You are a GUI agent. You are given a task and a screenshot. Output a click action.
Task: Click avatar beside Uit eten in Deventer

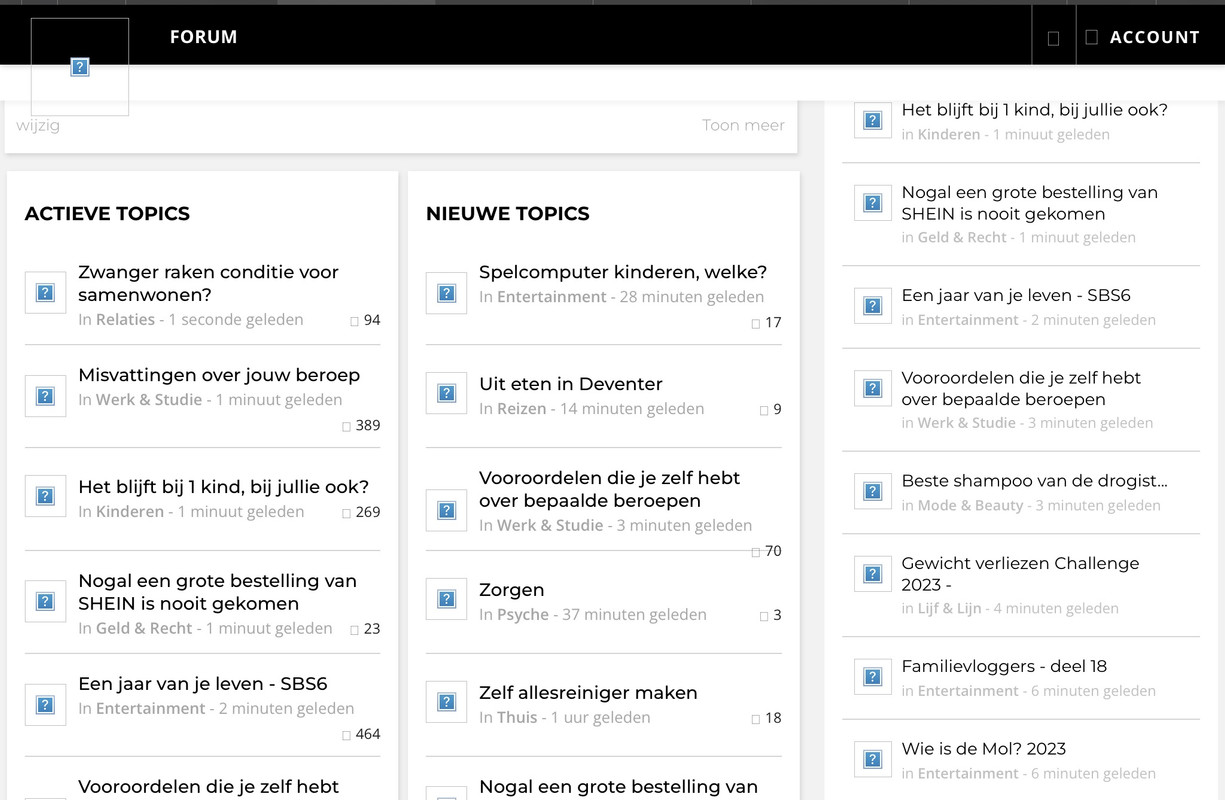[447, 393]
